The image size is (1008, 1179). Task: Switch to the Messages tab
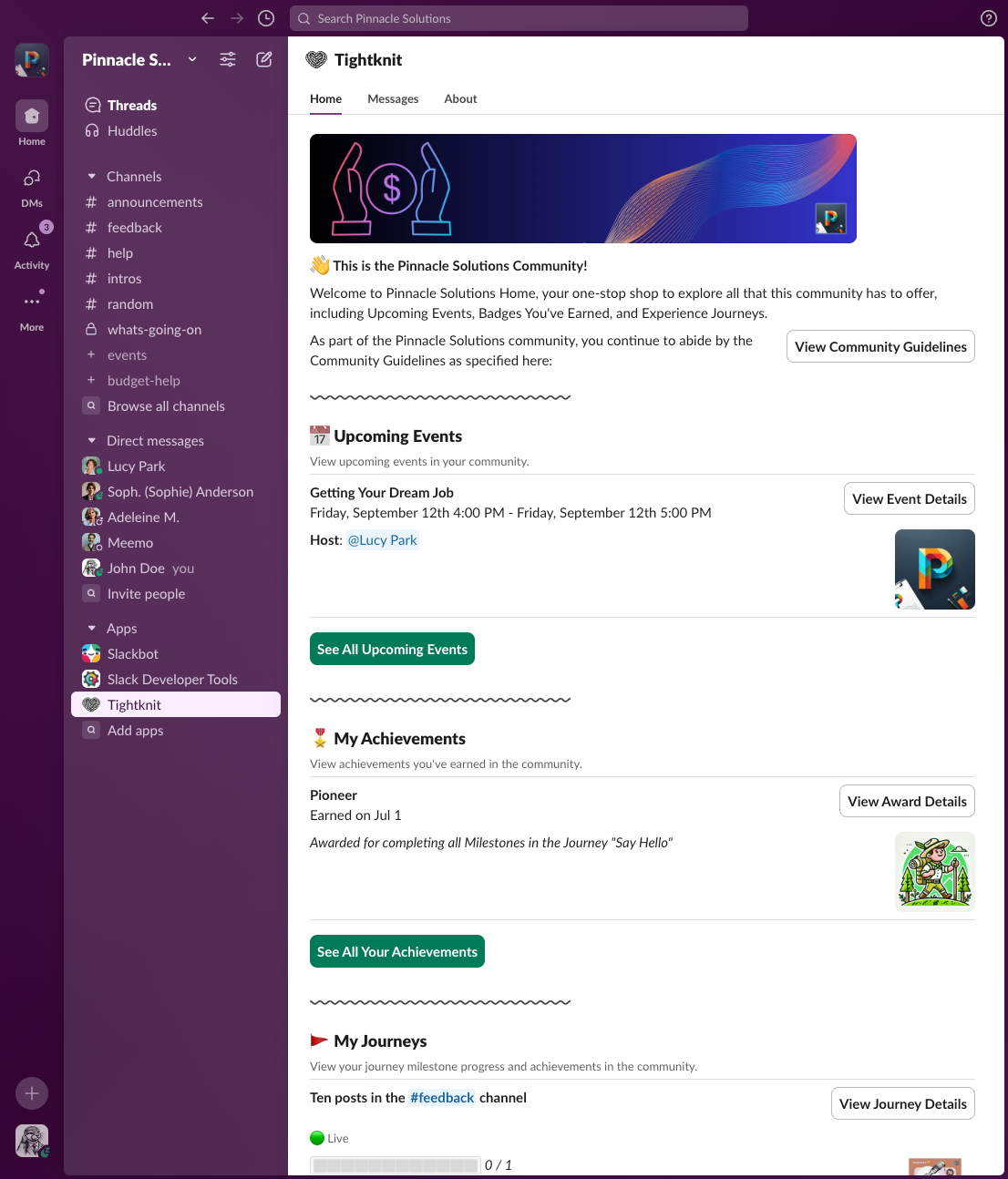click(x=393, y=98)
